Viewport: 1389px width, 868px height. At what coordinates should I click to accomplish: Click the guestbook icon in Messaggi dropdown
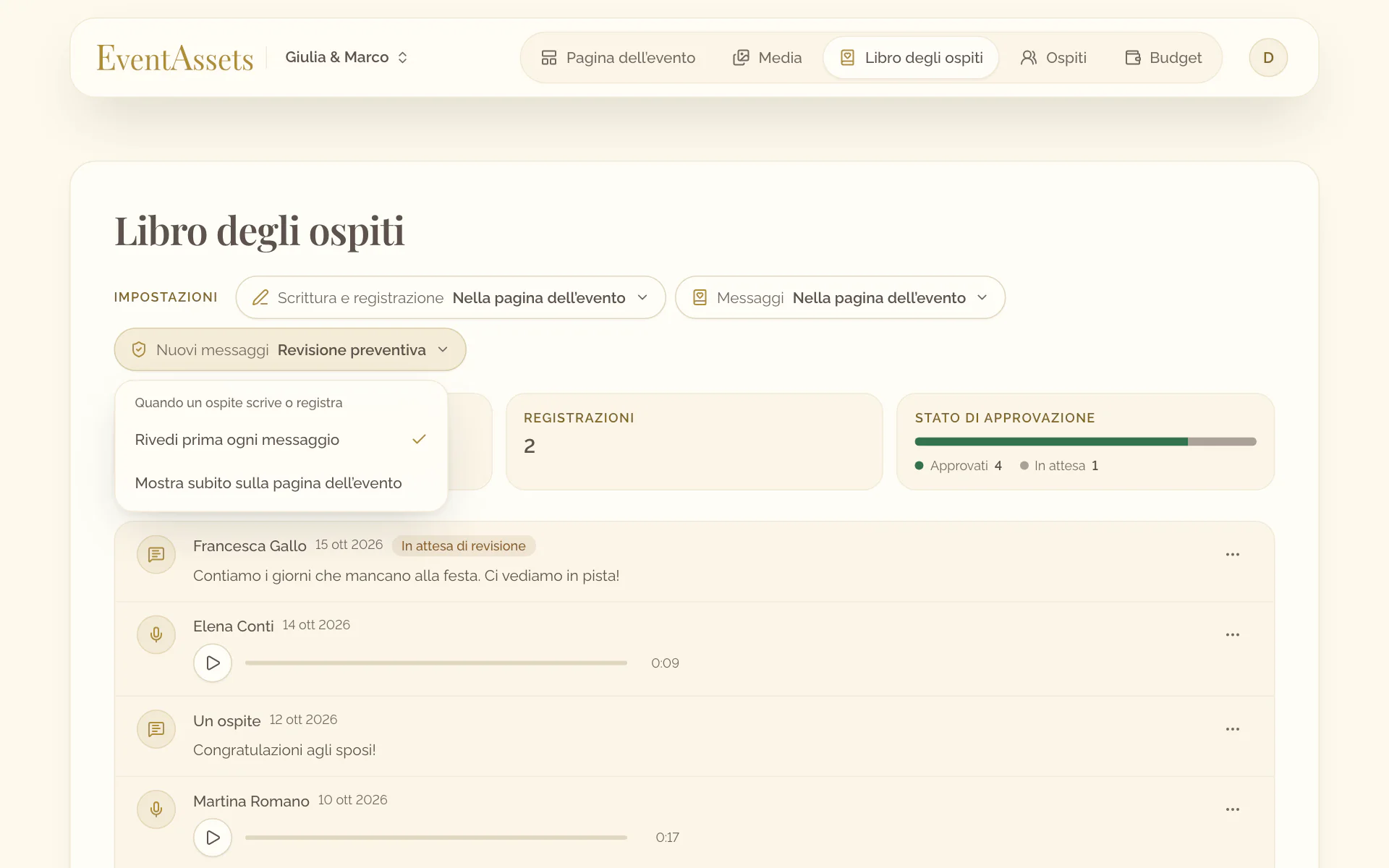[700, 297]
